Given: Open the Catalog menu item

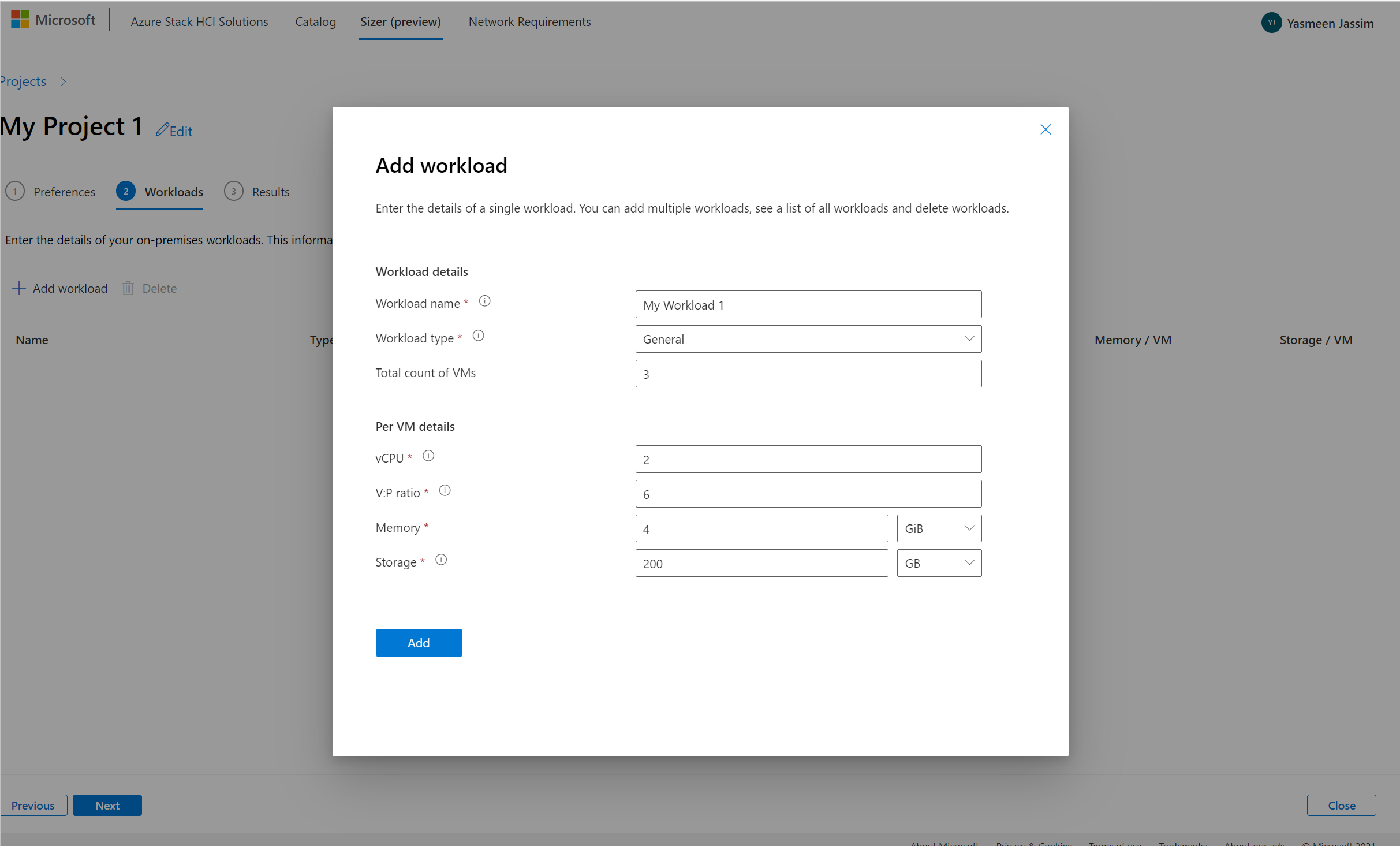Looking at the screenshot, I should coord(315,21).
